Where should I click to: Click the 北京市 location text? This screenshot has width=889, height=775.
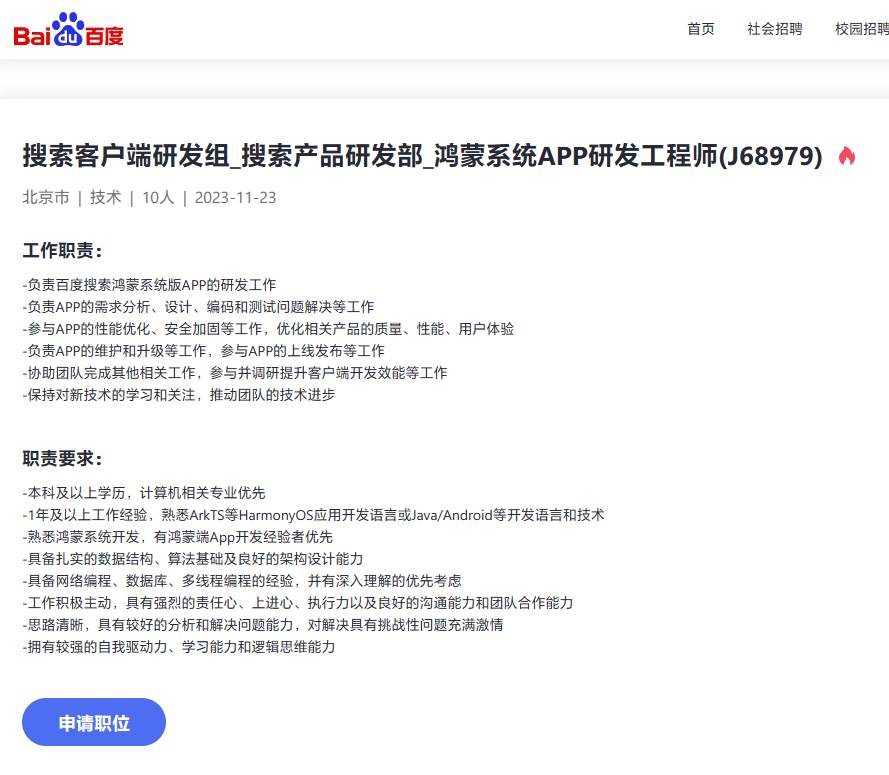[46, 197]
